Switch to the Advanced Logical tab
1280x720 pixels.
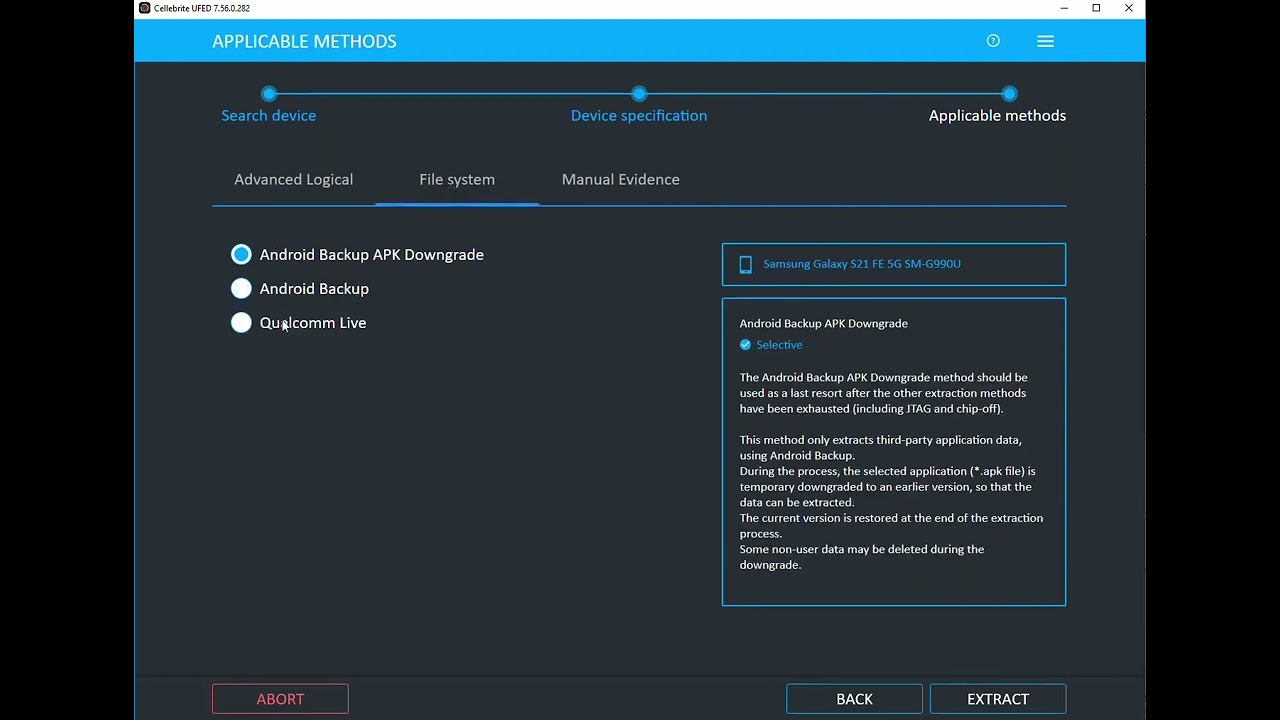click(x=293, y=180)
